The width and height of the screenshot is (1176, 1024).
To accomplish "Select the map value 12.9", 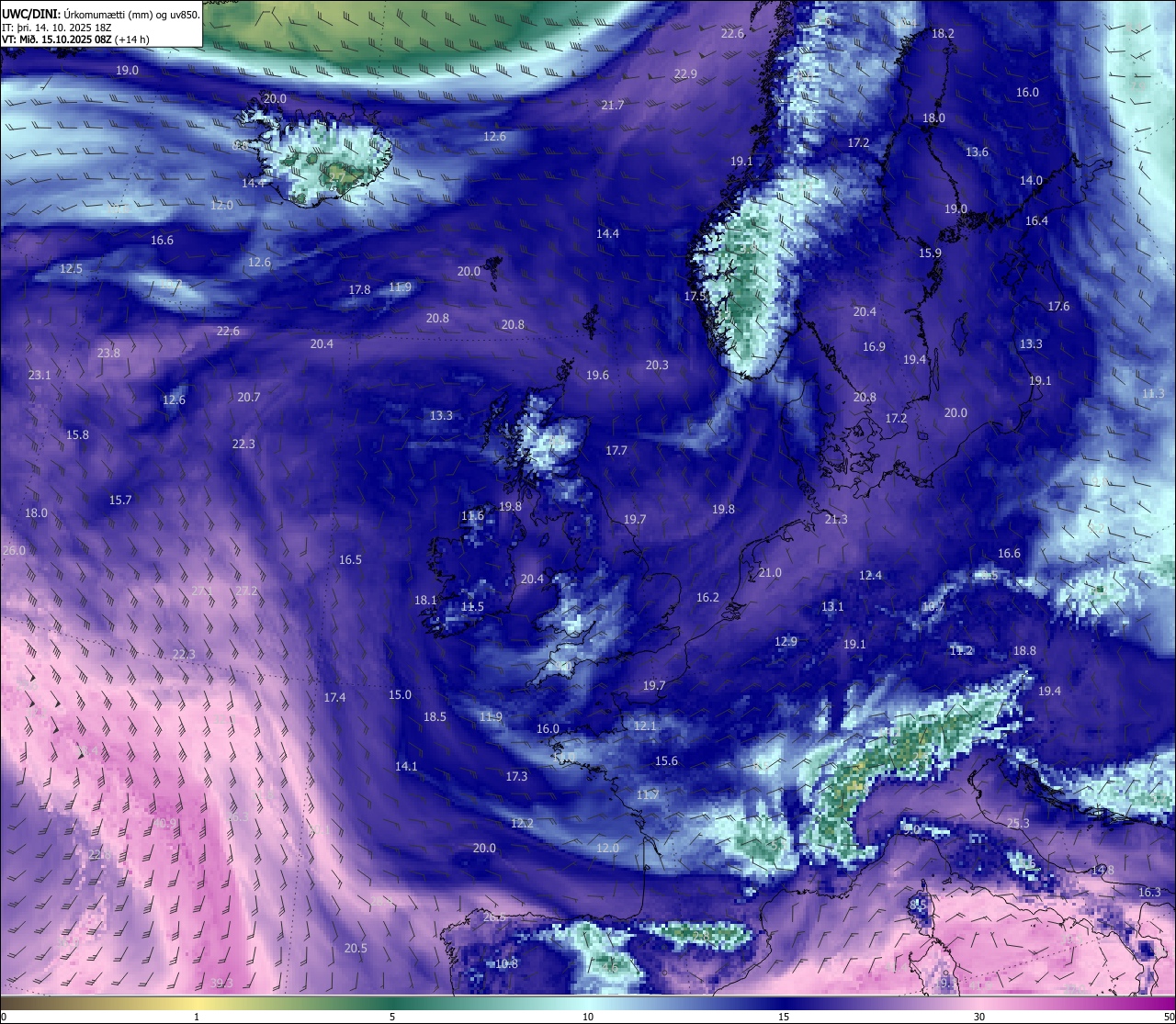I will pos(786,641).
